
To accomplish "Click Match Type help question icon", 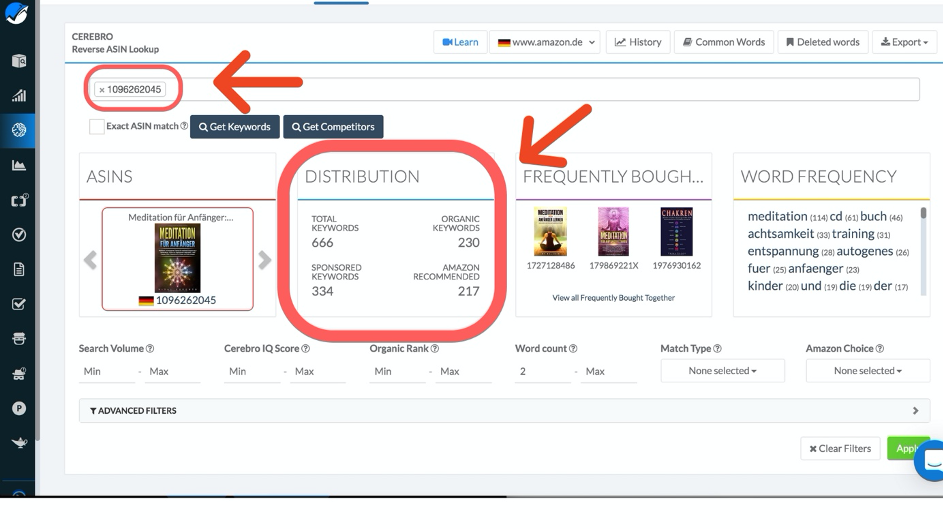I will click(717, 349).
